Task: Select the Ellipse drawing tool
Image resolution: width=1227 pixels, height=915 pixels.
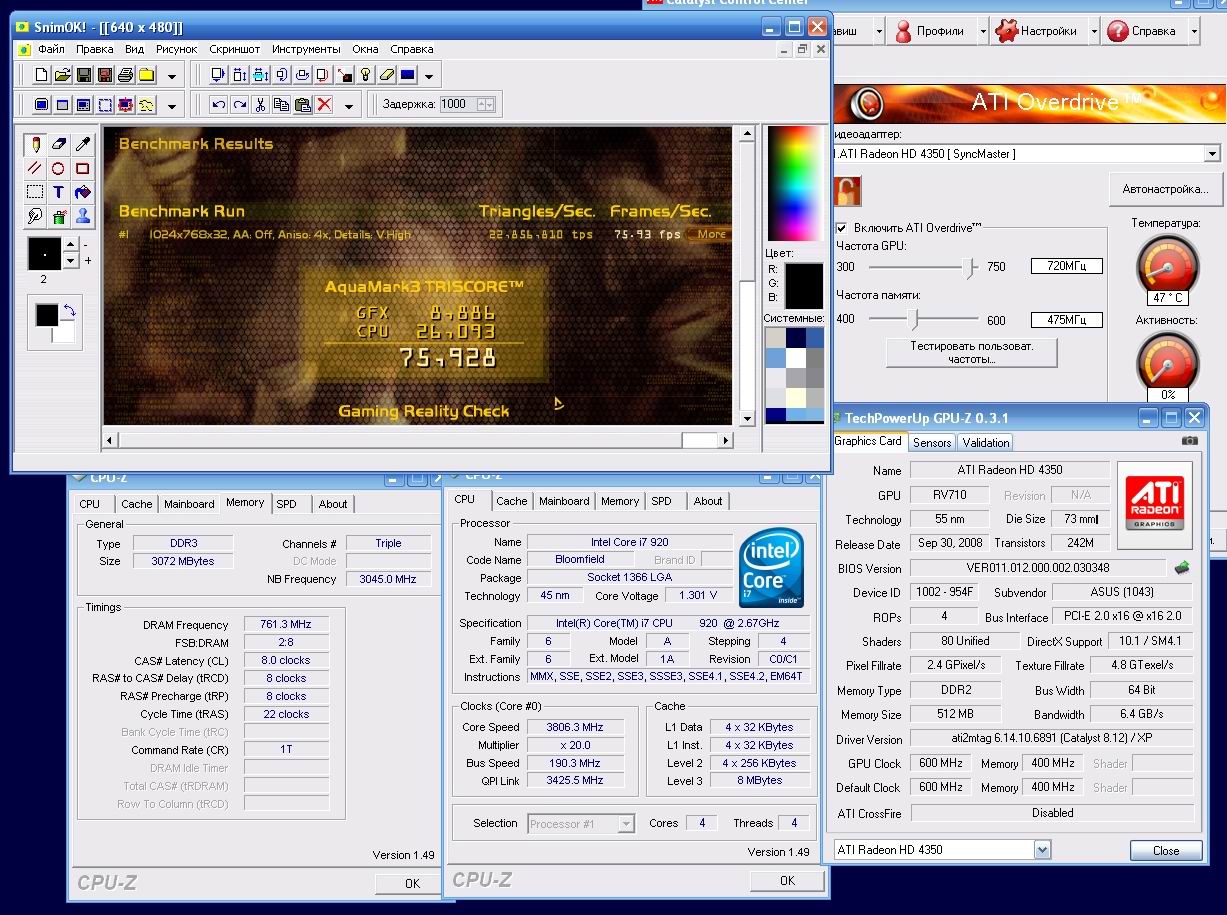Action: pyautogui.click(x=59, y=169)
